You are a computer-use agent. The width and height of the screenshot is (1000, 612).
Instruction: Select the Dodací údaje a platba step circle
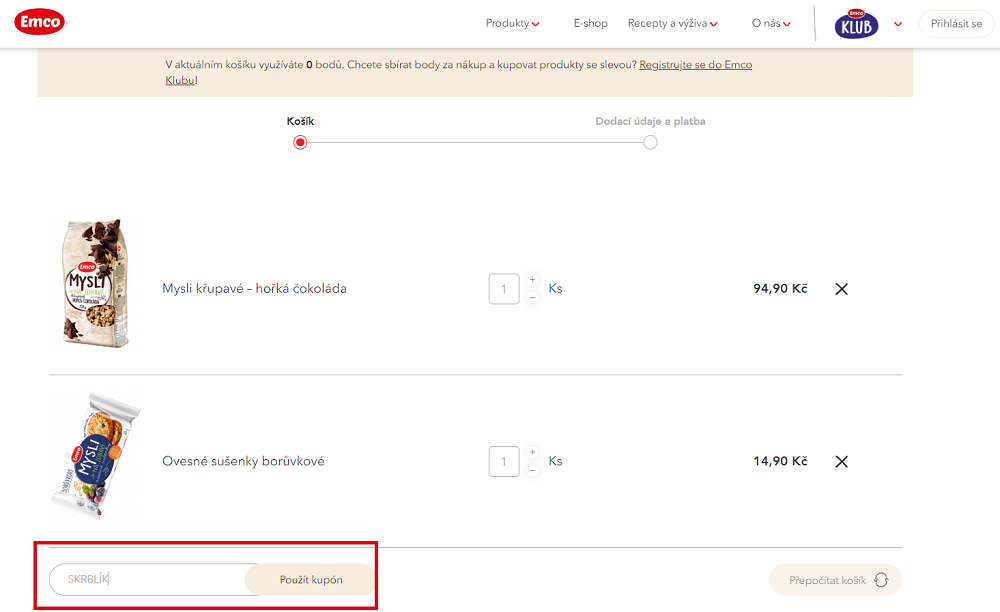pos(650,142)
